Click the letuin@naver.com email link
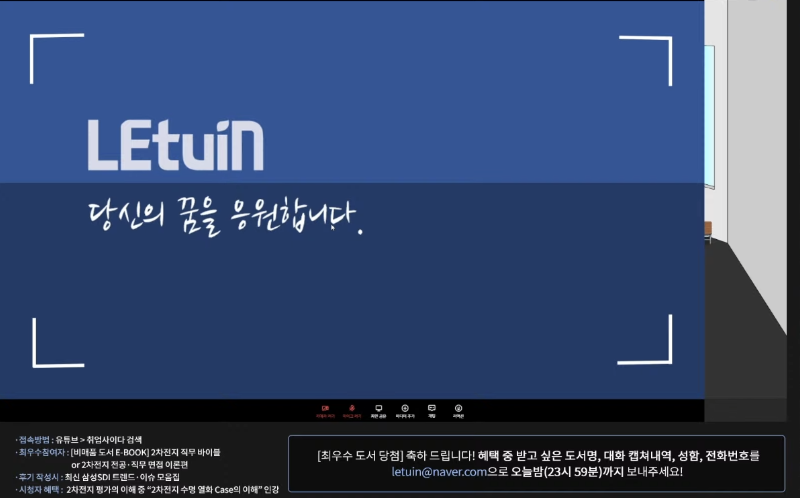Image resolution: width=800 pixels, height=498 pixels. pyautogui.click(x=438, y=471)
